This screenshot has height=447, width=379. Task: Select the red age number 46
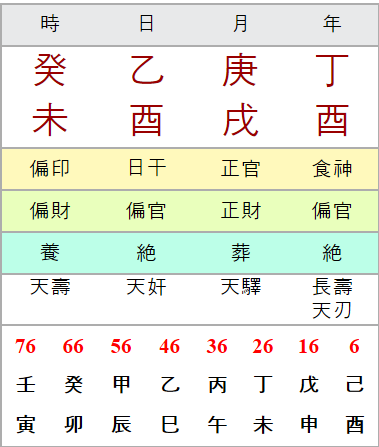tap(169, 346)
